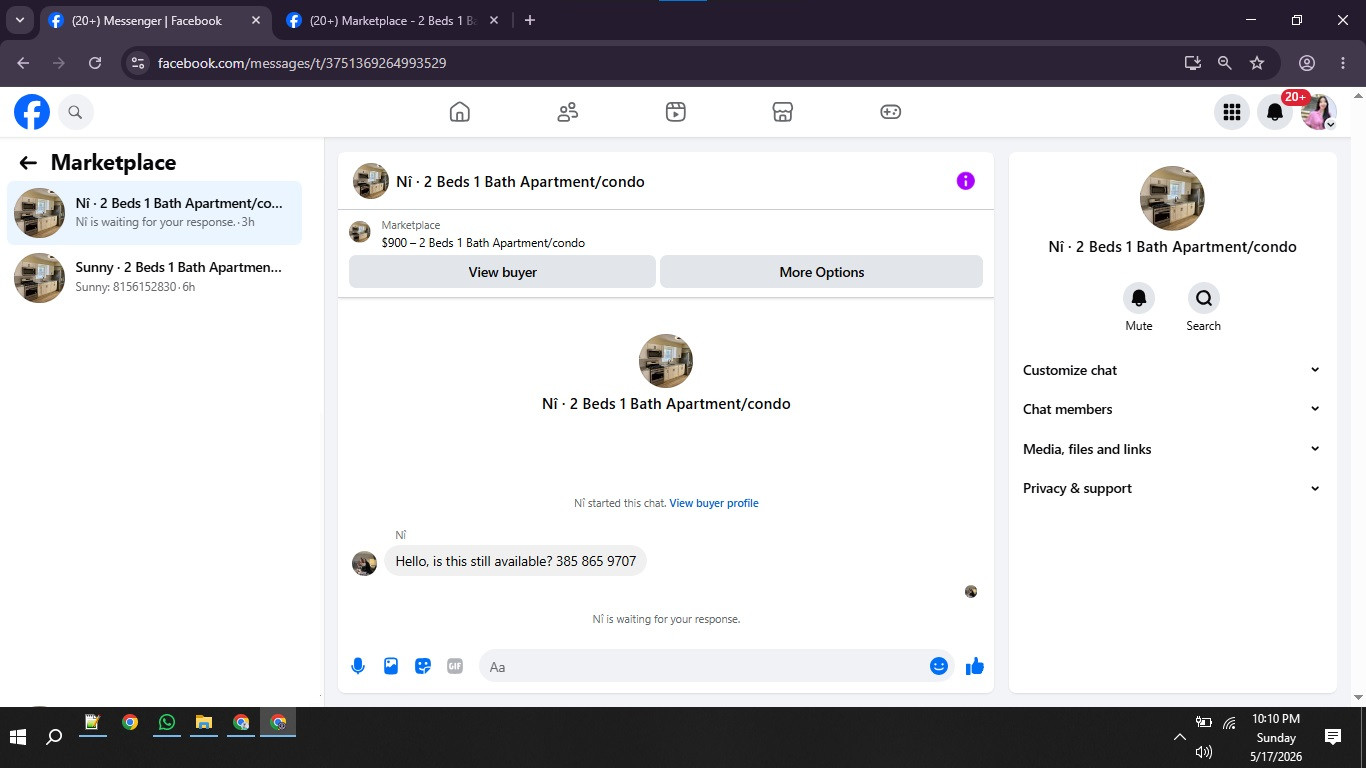Record a voice clip with the microphone icon

358,666
